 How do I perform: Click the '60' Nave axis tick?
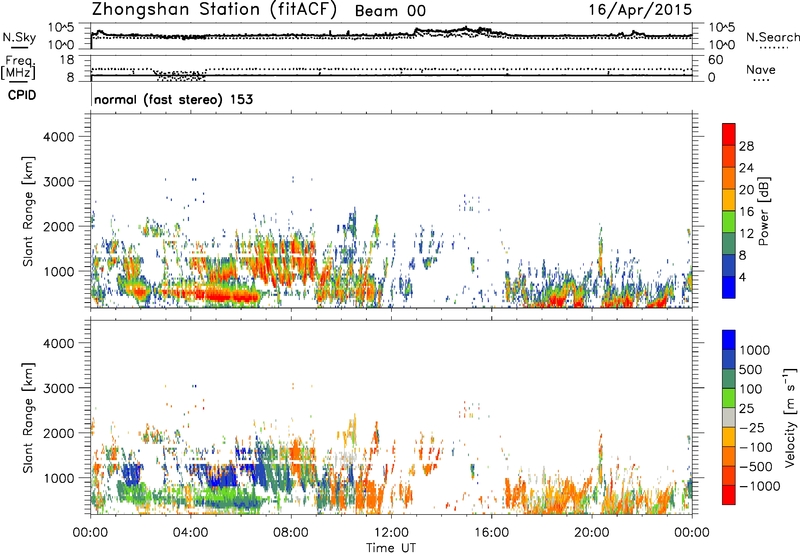716,60
